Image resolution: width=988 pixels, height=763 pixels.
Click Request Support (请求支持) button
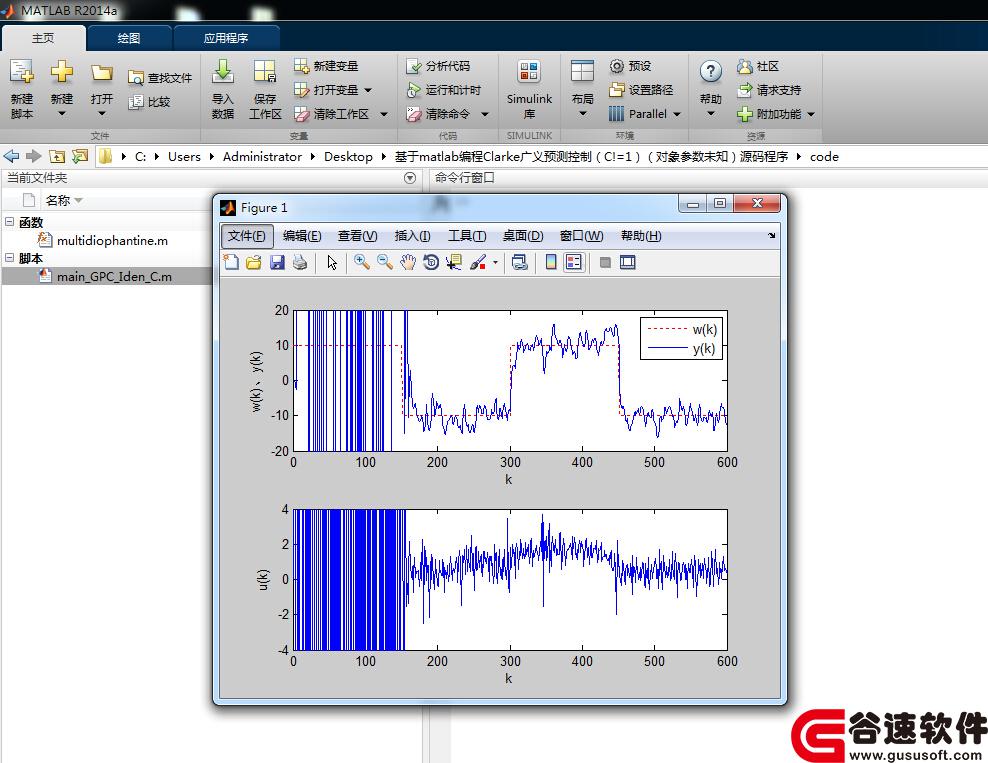(769, 89)
